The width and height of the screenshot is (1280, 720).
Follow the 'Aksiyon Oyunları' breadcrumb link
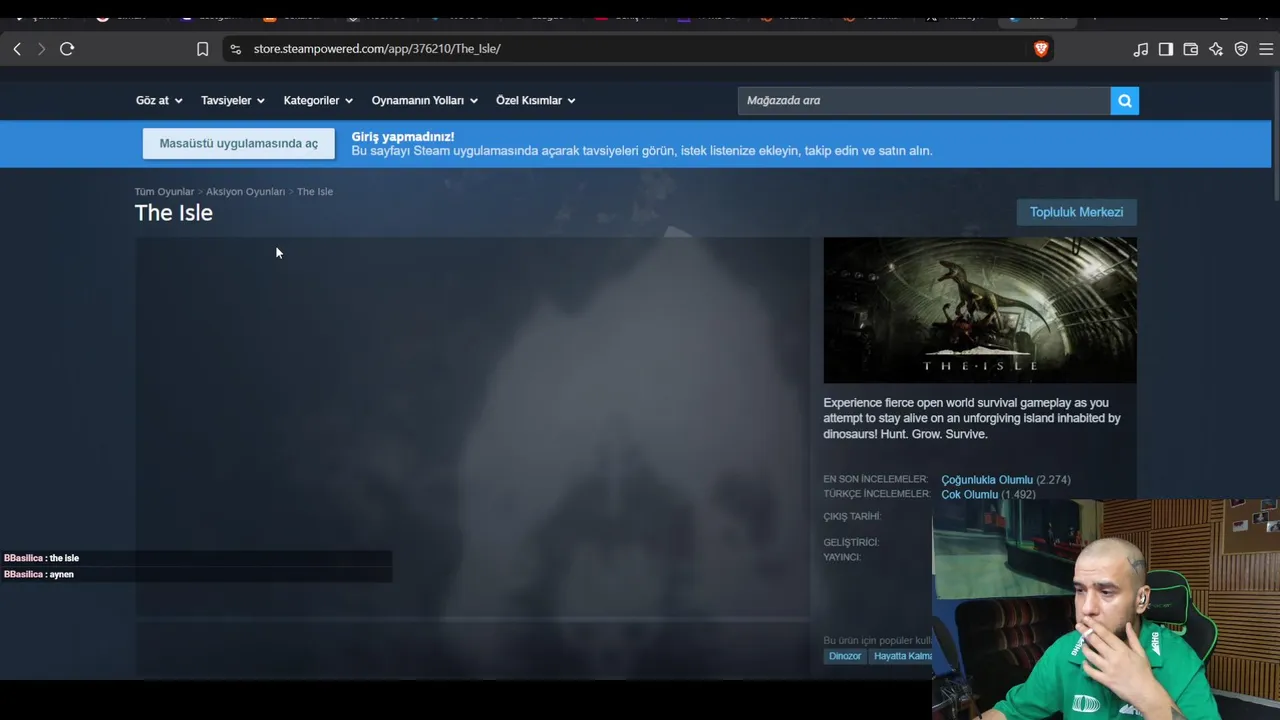[245, 191]
